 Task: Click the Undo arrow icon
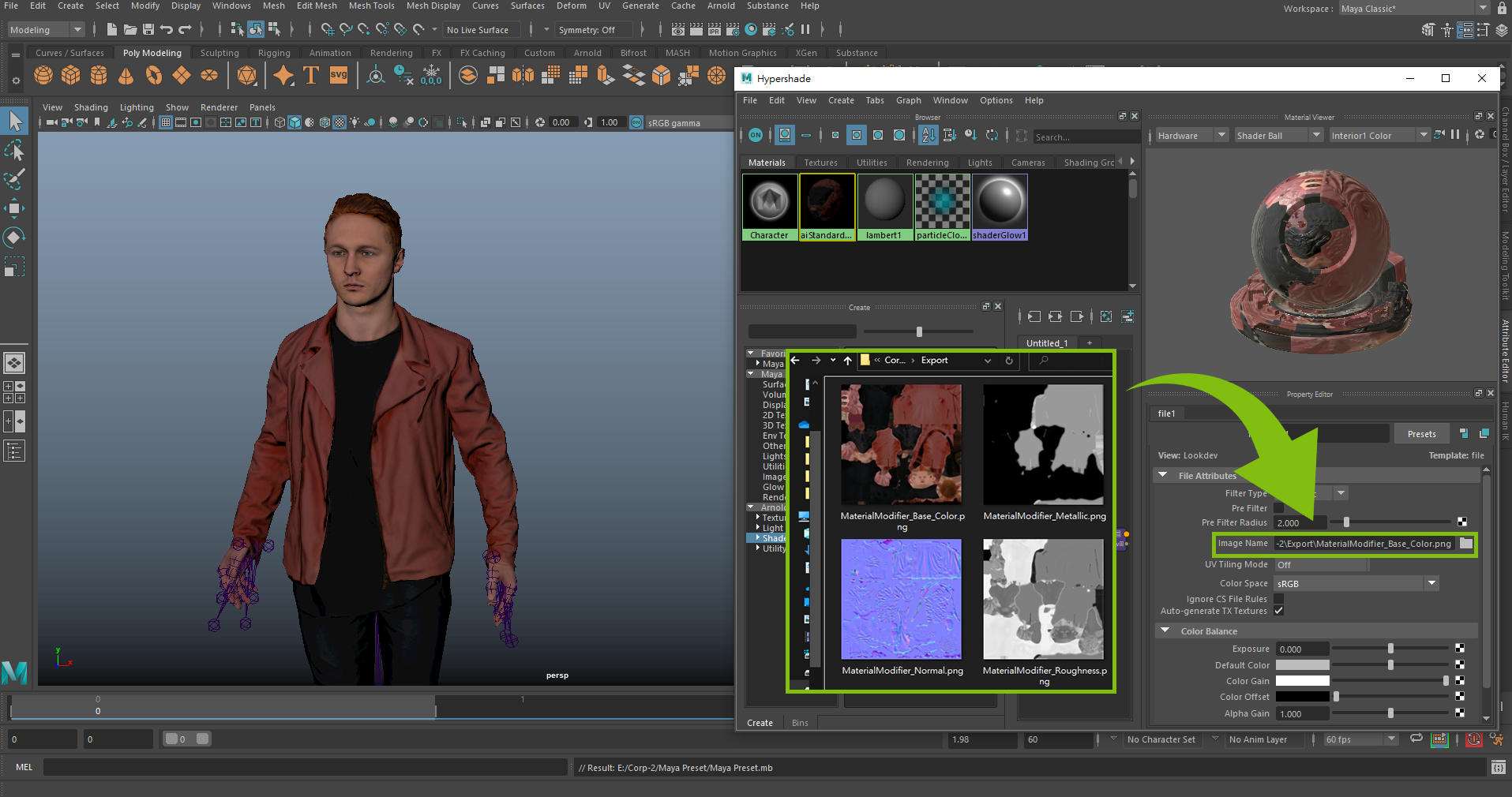tap(167, 29)
